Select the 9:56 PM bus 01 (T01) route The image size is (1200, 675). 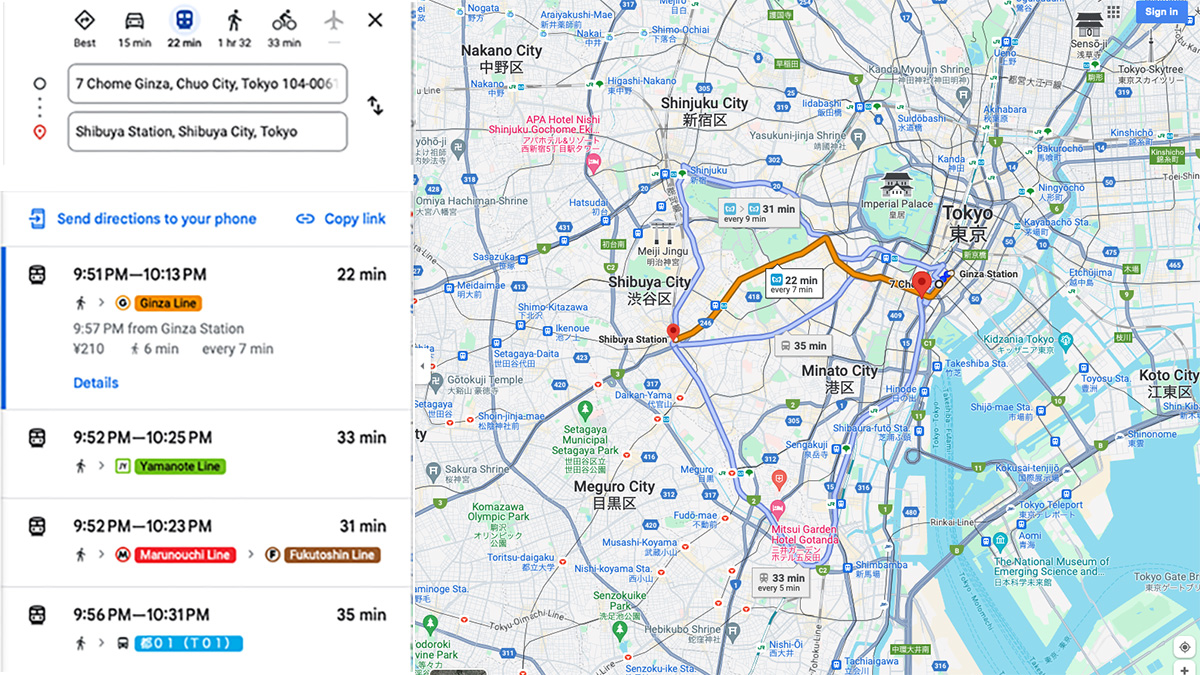pyautogui.click(x=206, y=629)
